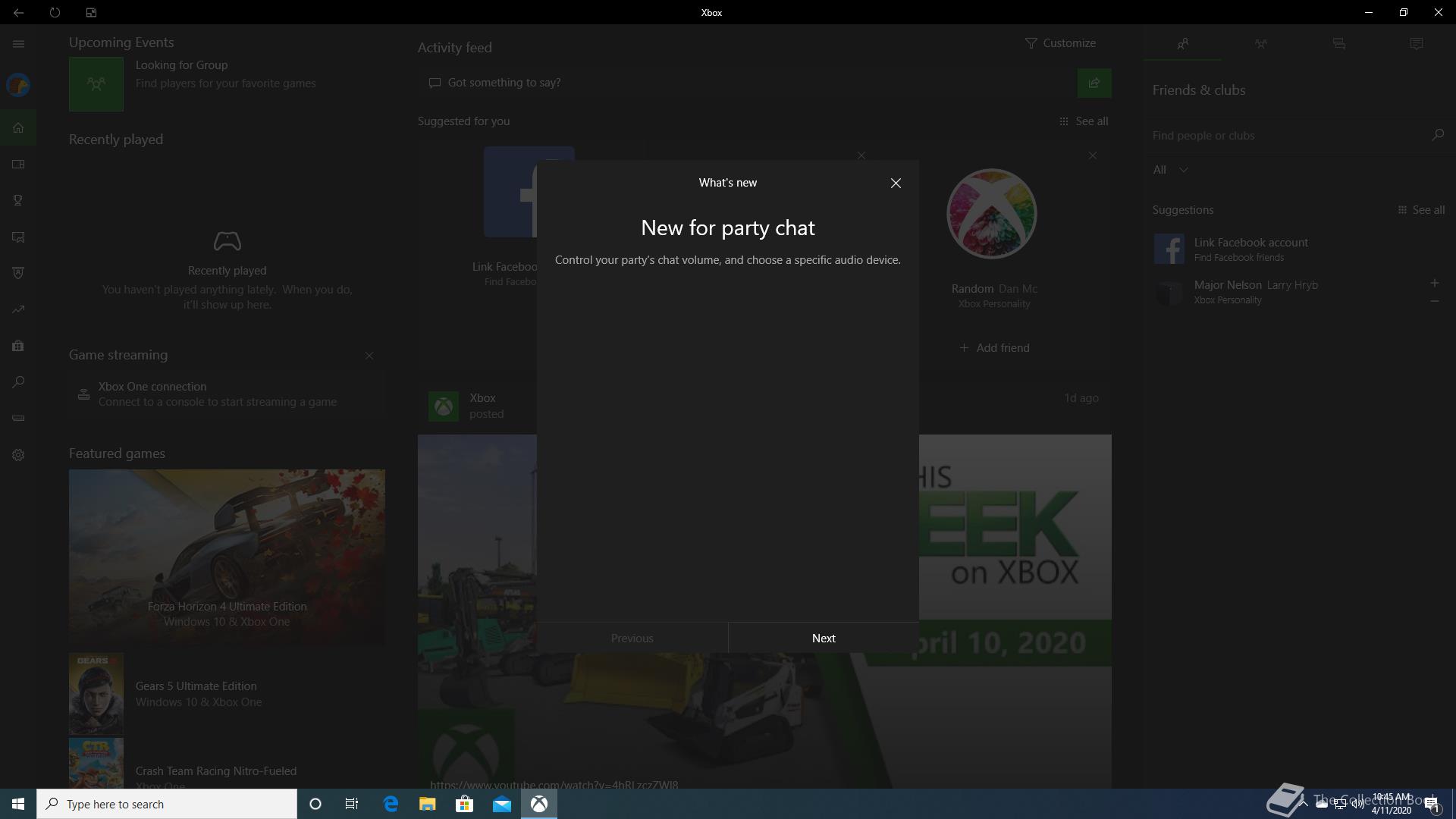The width and height of the screenshot is (1456, 819).
Task: Click the Previous button in dialog
Action: tap(632, 638)
